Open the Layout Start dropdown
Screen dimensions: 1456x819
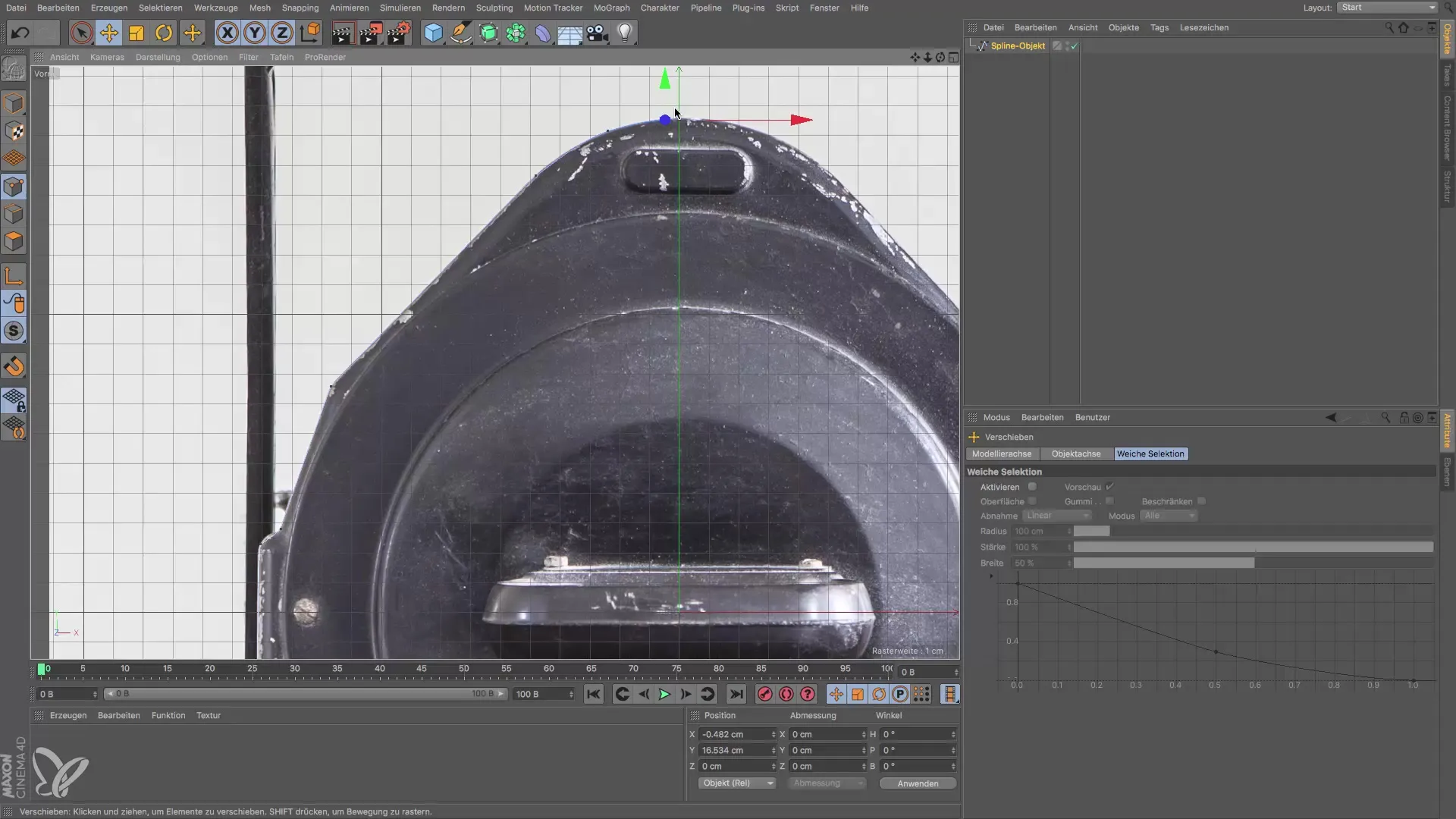(1387, 8)
